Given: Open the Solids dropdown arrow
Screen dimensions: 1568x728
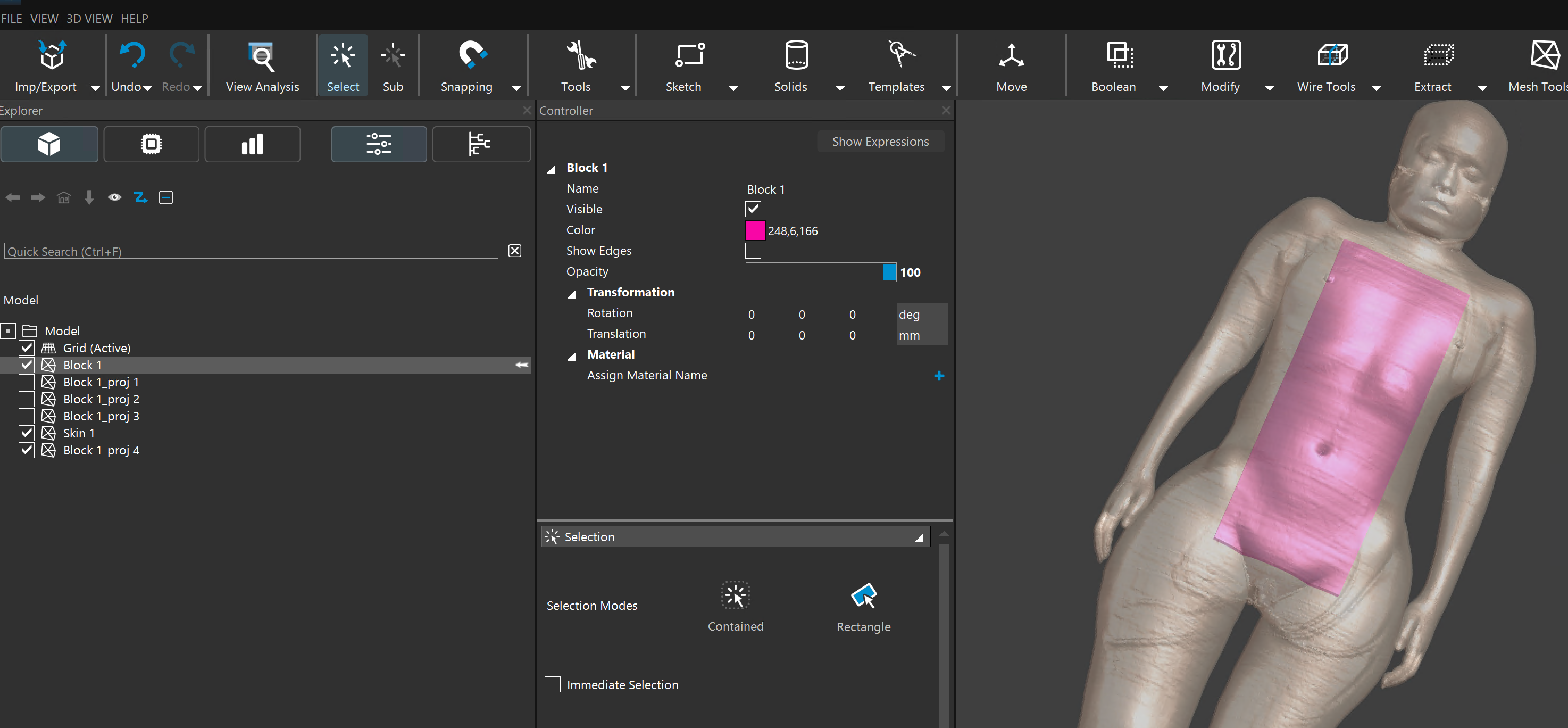Looking at the screenshot, I should click(x=839, y=88).
